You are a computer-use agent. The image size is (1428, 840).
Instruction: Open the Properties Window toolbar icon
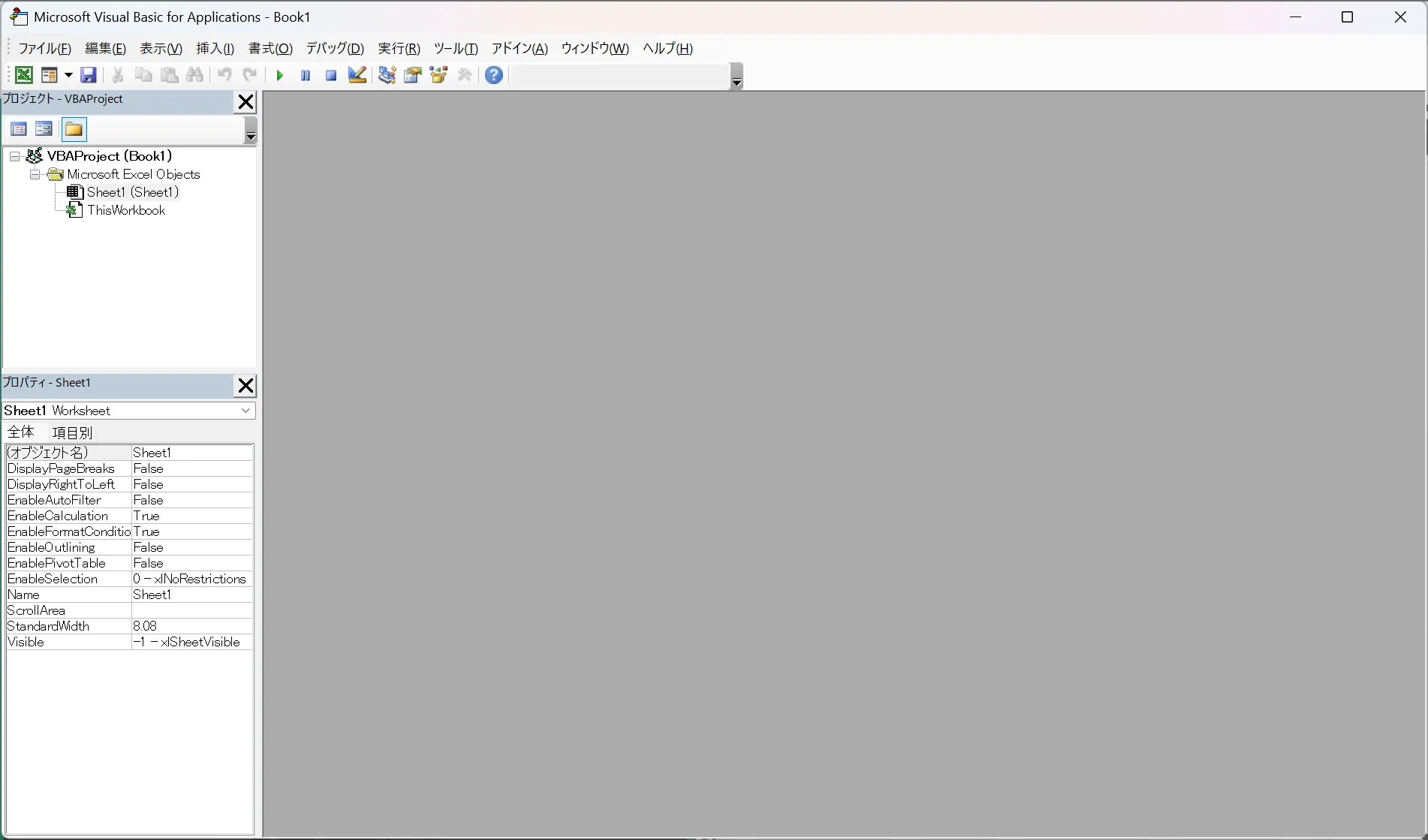pos(412,75)
